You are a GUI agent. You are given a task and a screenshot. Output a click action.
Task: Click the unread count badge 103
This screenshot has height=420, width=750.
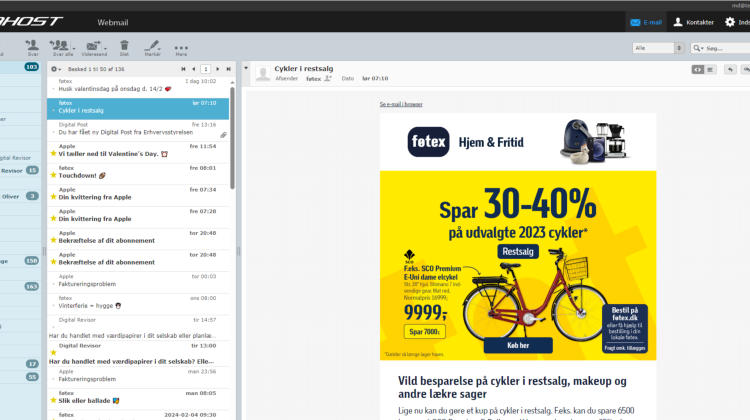tap(32, 66)
